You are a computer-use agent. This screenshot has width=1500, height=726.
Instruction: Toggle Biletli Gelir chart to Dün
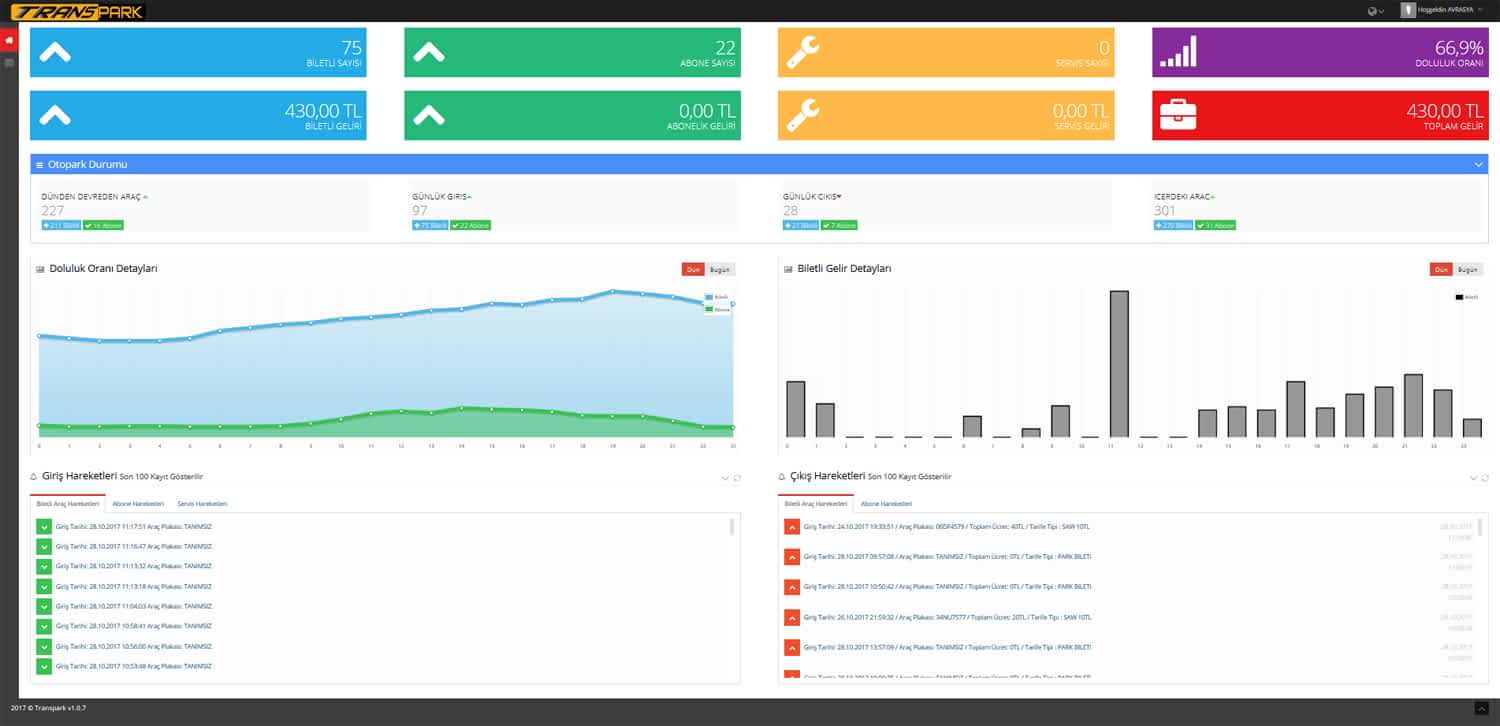point(1441,269)
